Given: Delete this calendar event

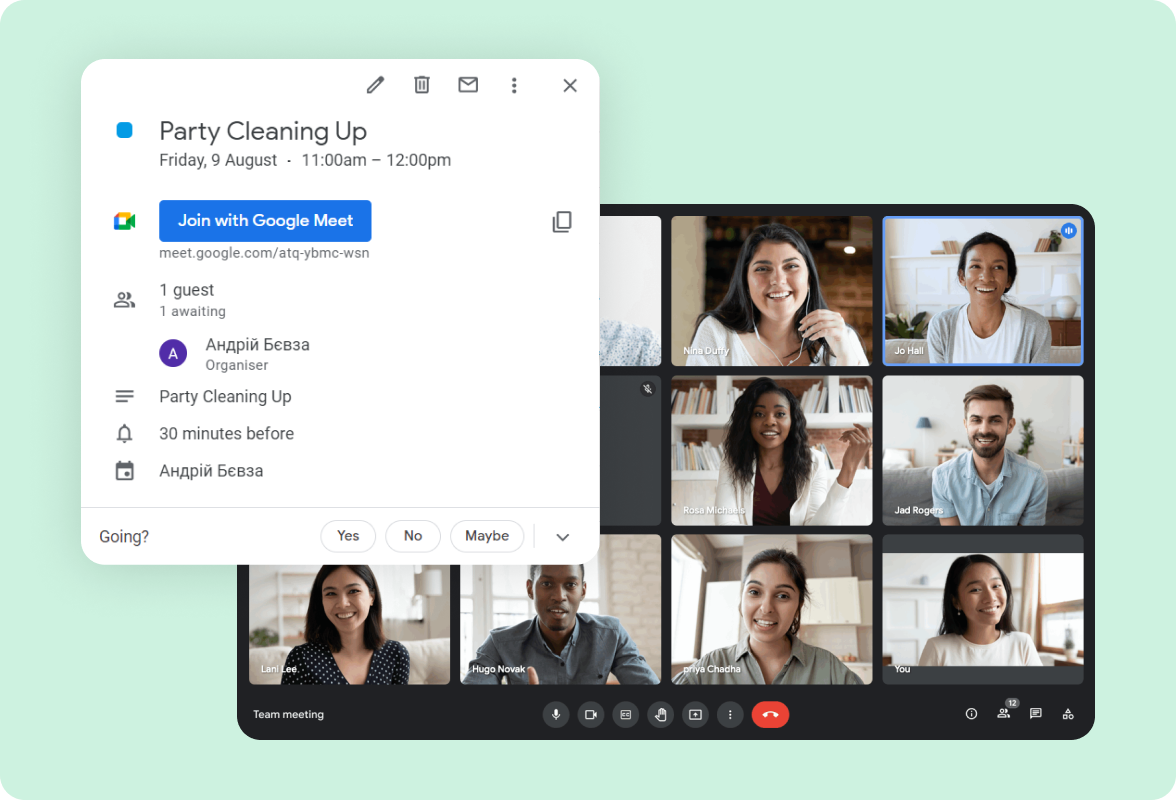Looking at the screenshot, I should click(x=421, y=85).
